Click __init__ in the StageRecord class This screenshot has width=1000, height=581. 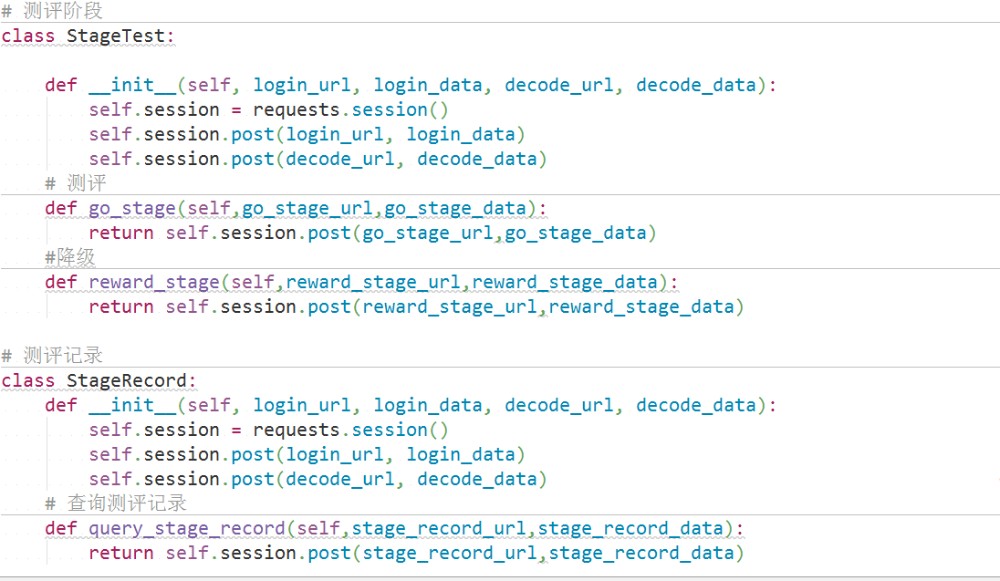[x=133, y=405]
